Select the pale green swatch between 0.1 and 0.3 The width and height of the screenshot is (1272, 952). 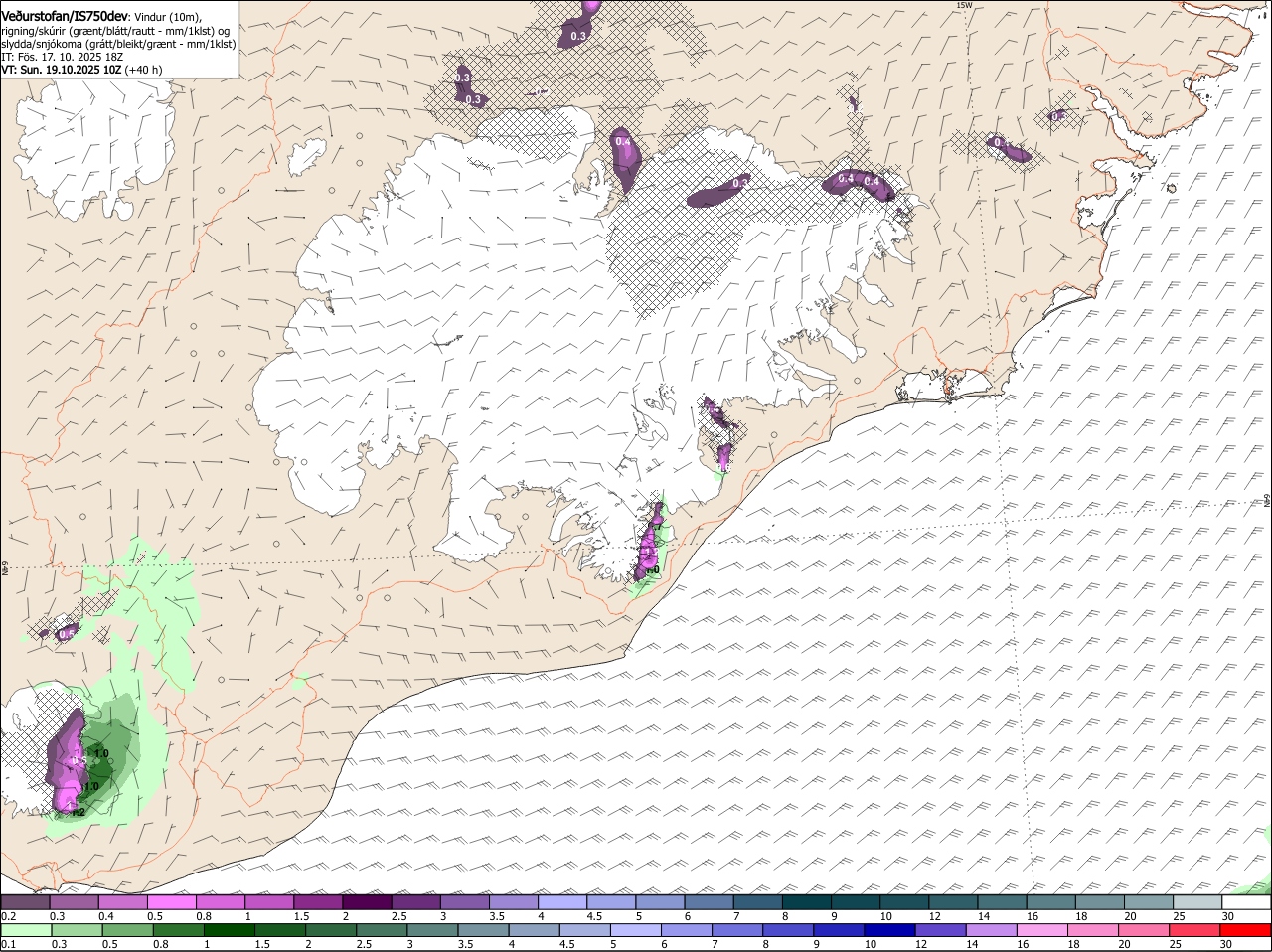26,930
